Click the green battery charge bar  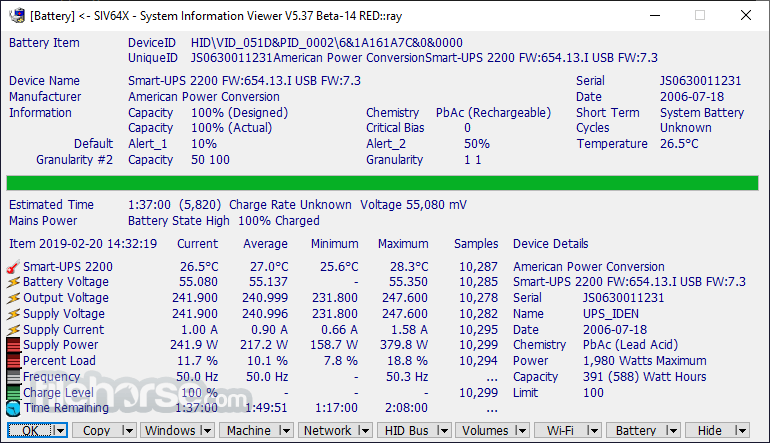coord(383,183)
